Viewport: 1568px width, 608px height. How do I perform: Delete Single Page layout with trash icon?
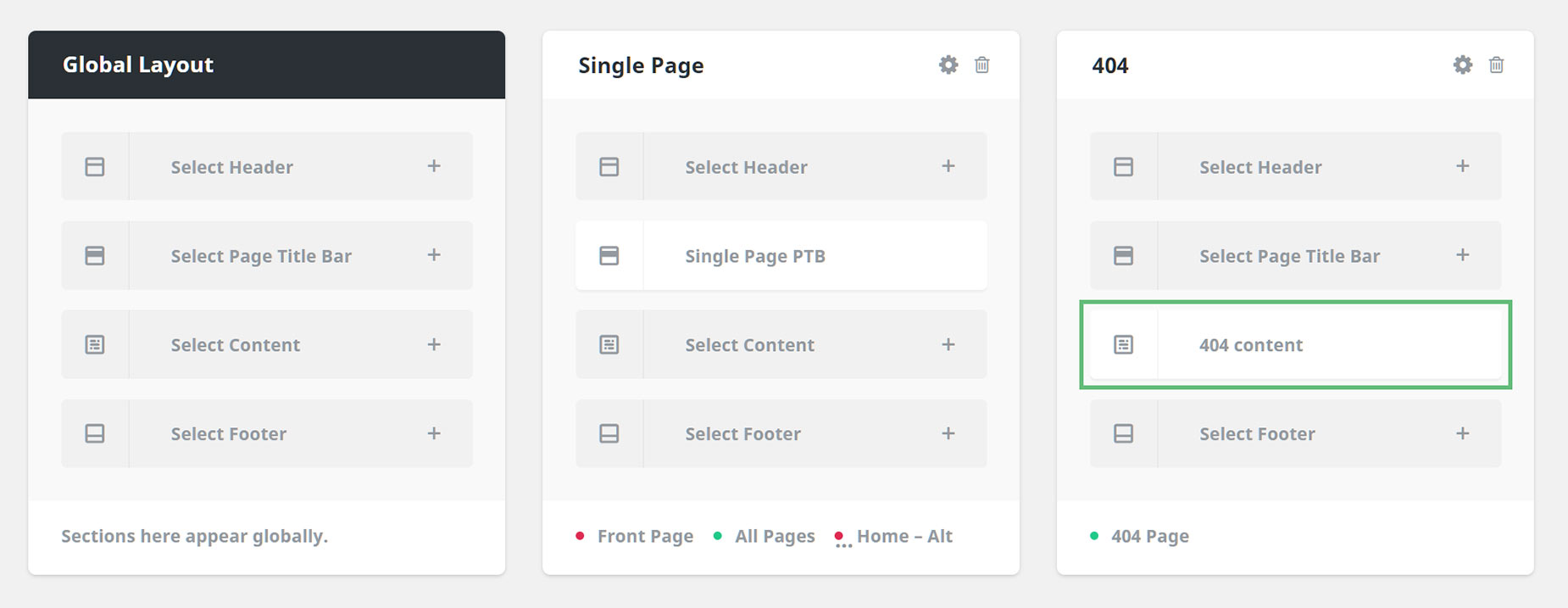981,64
